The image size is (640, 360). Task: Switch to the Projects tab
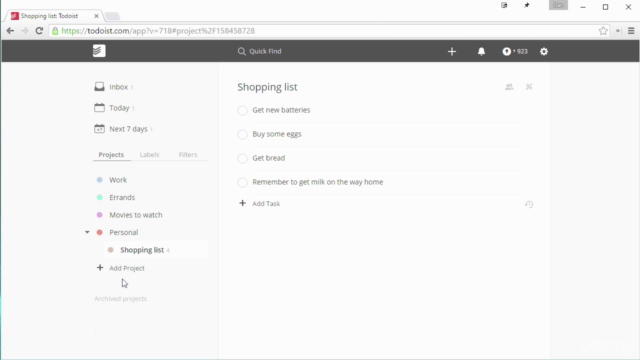(x=111, y=155)
